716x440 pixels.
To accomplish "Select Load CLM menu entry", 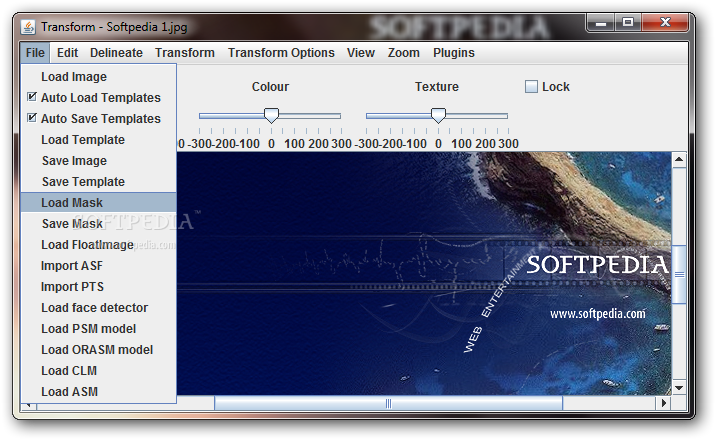I will point(99,371).
